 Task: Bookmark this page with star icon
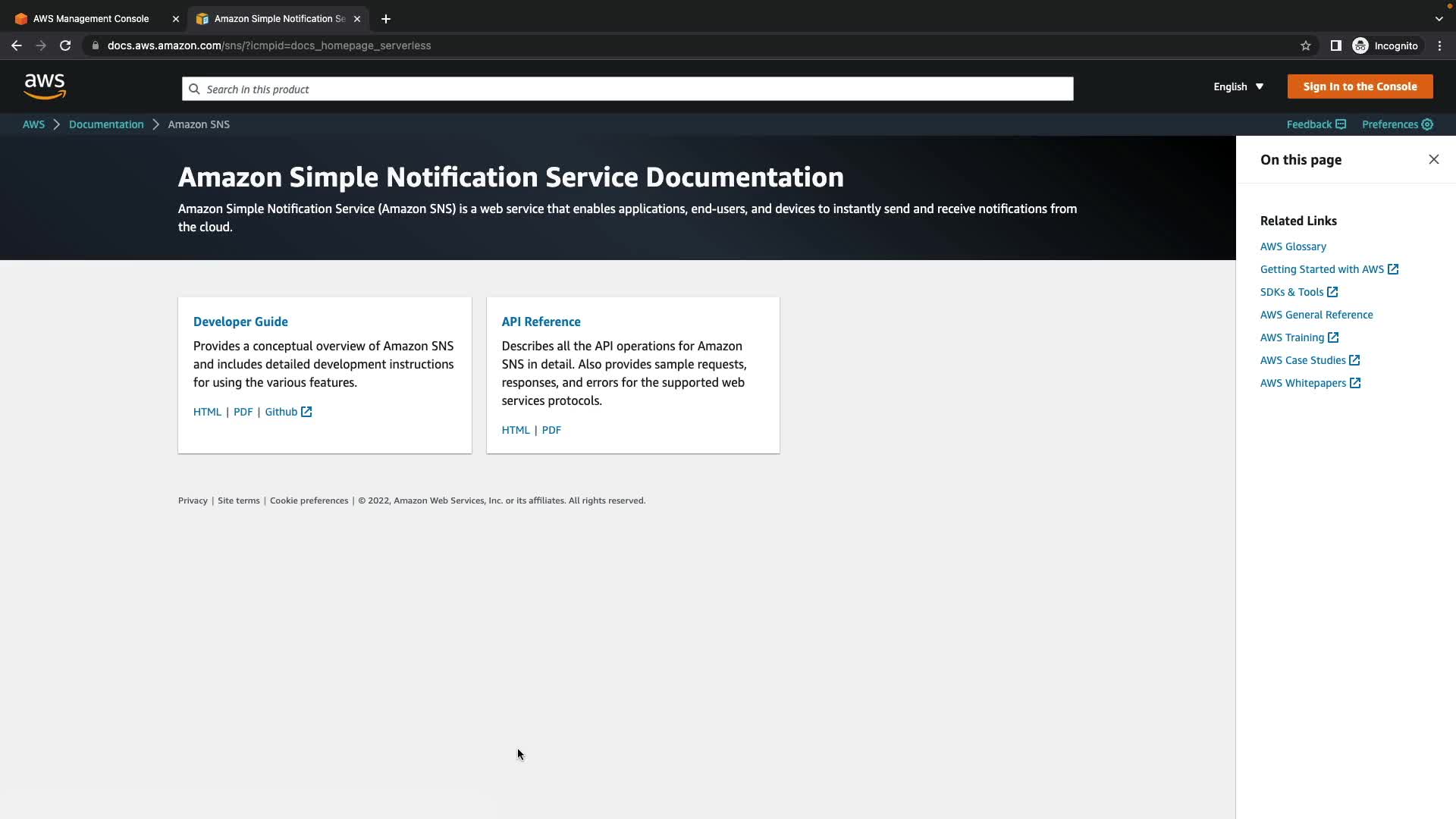[x=1306, y=45]
